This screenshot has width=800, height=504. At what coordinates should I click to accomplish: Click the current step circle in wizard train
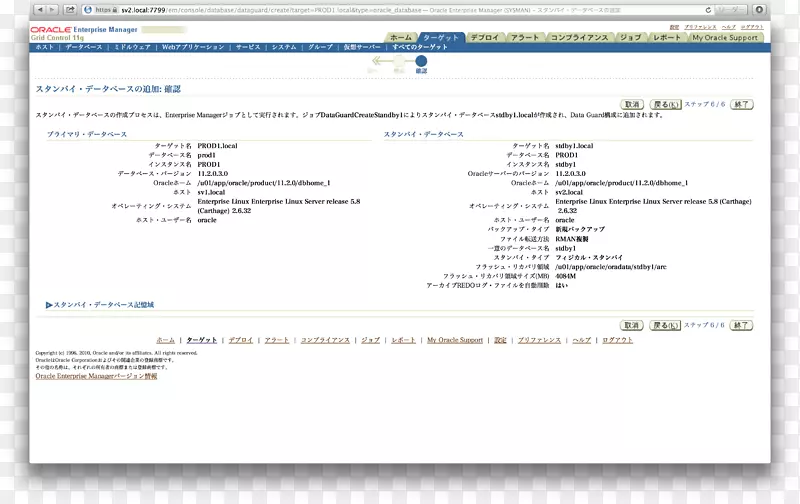(x=421, y=62)
